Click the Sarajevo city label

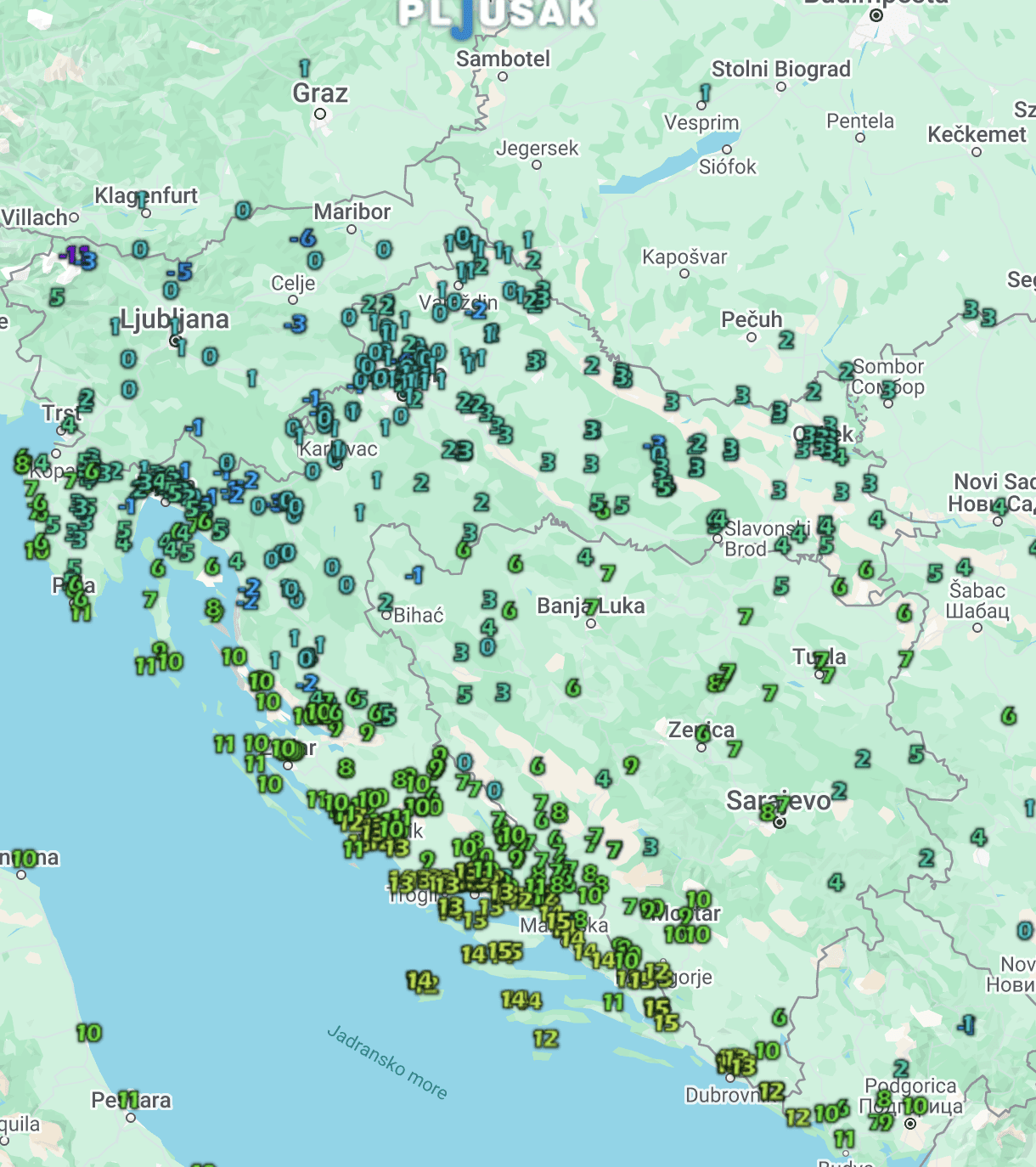tap(778, 800)
